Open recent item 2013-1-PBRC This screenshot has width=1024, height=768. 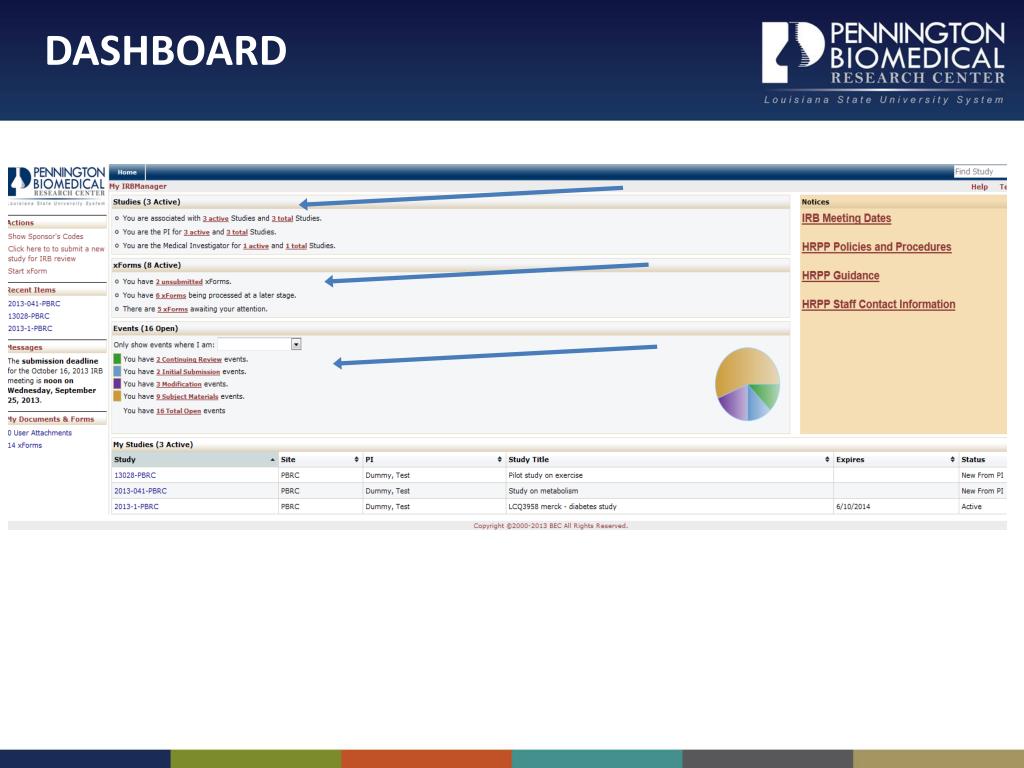(30, 328)
